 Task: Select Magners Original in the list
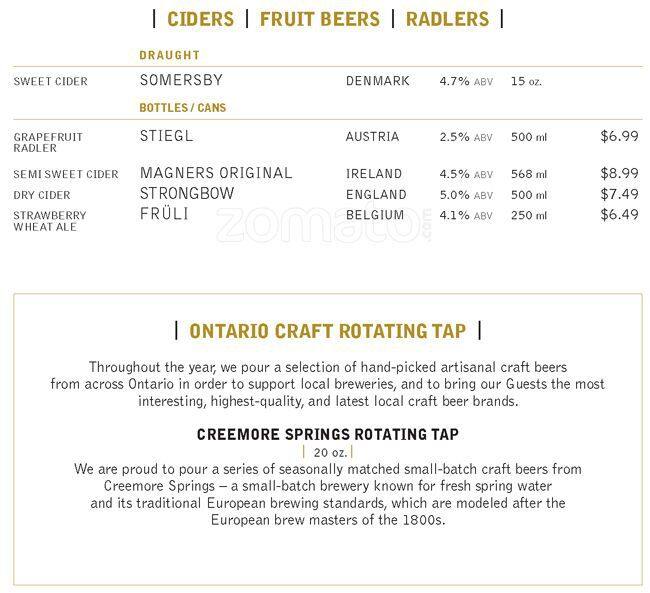216,173
